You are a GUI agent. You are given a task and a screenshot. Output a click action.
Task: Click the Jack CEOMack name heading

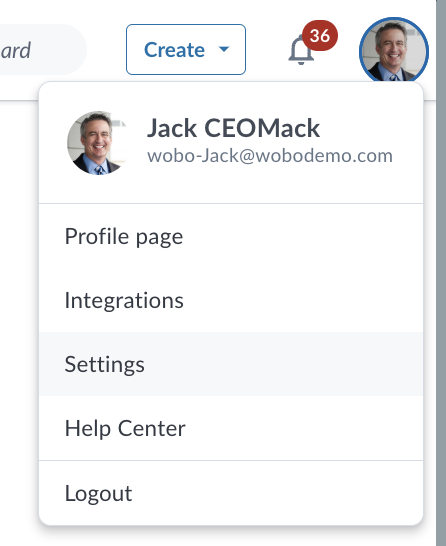coord(233,128)
